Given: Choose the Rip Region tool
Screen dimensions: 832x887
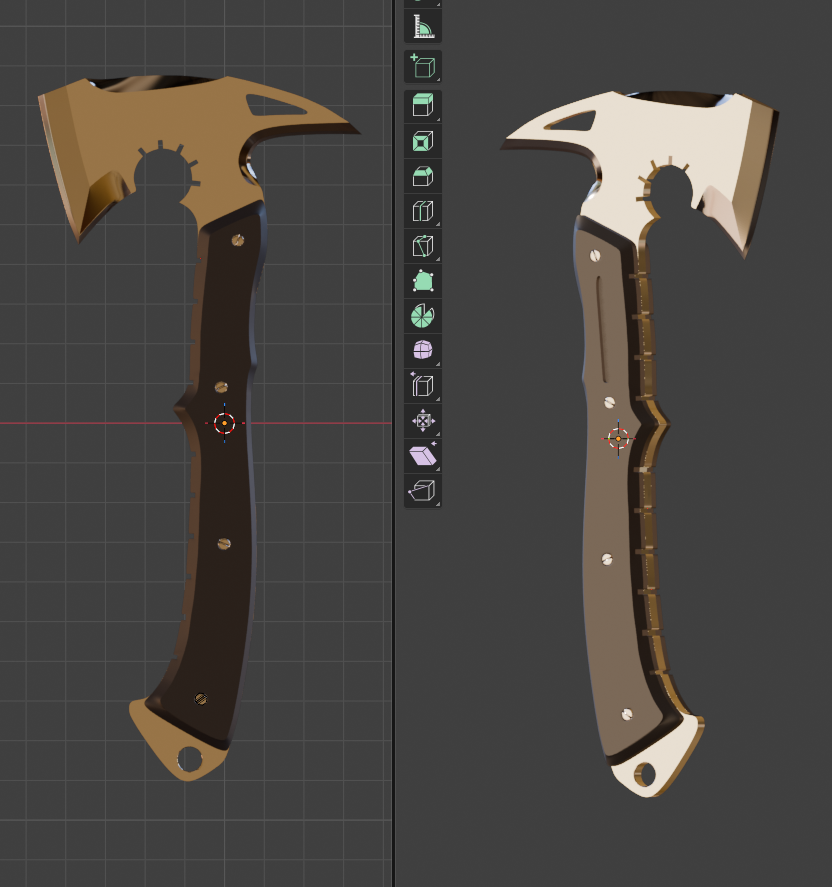Looking at the screenshot, I should 422,491.
